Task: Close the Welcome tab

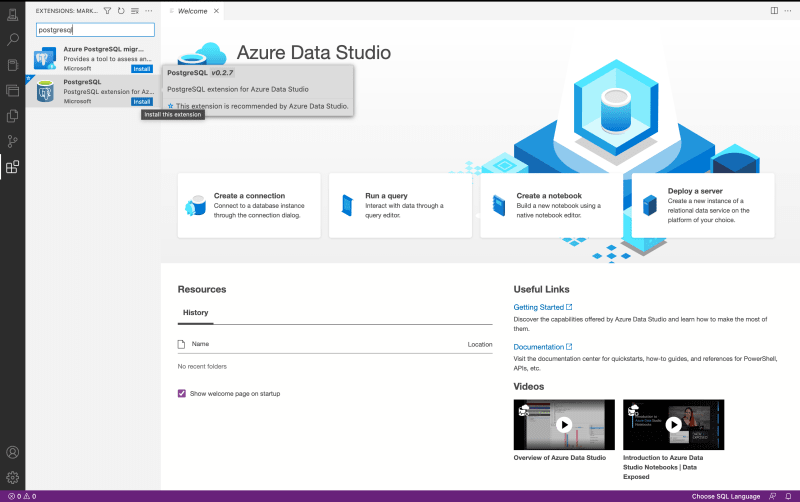Action: click(216, 11)
